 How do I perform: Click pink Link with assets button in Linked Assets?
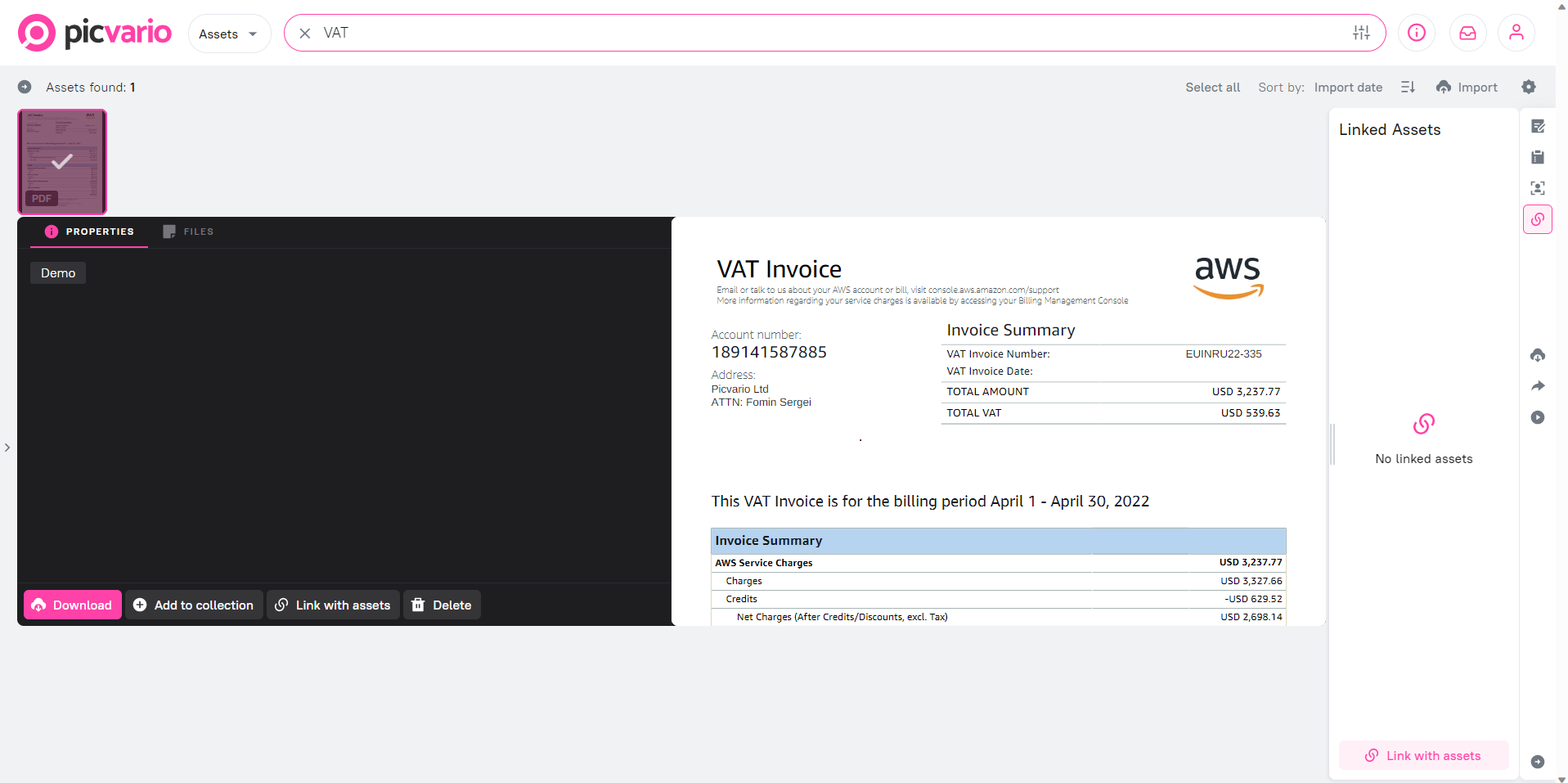pyautogui.click(x=1423, y=756)
